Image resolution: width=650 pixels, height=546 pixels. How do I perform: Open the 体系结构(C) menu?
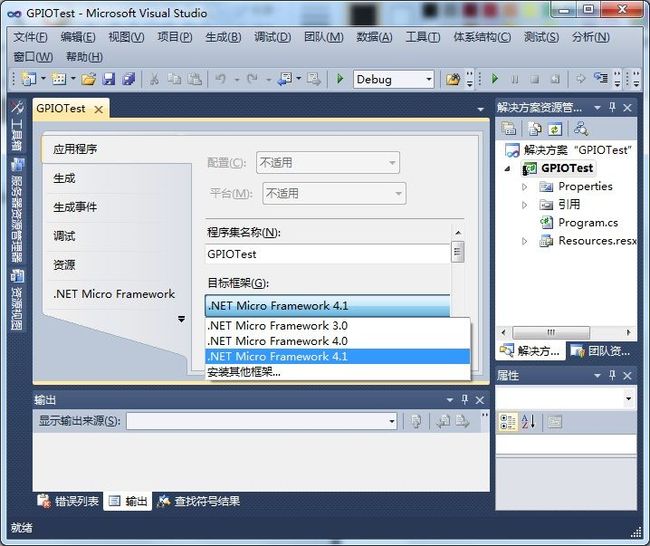pos(482,37)
